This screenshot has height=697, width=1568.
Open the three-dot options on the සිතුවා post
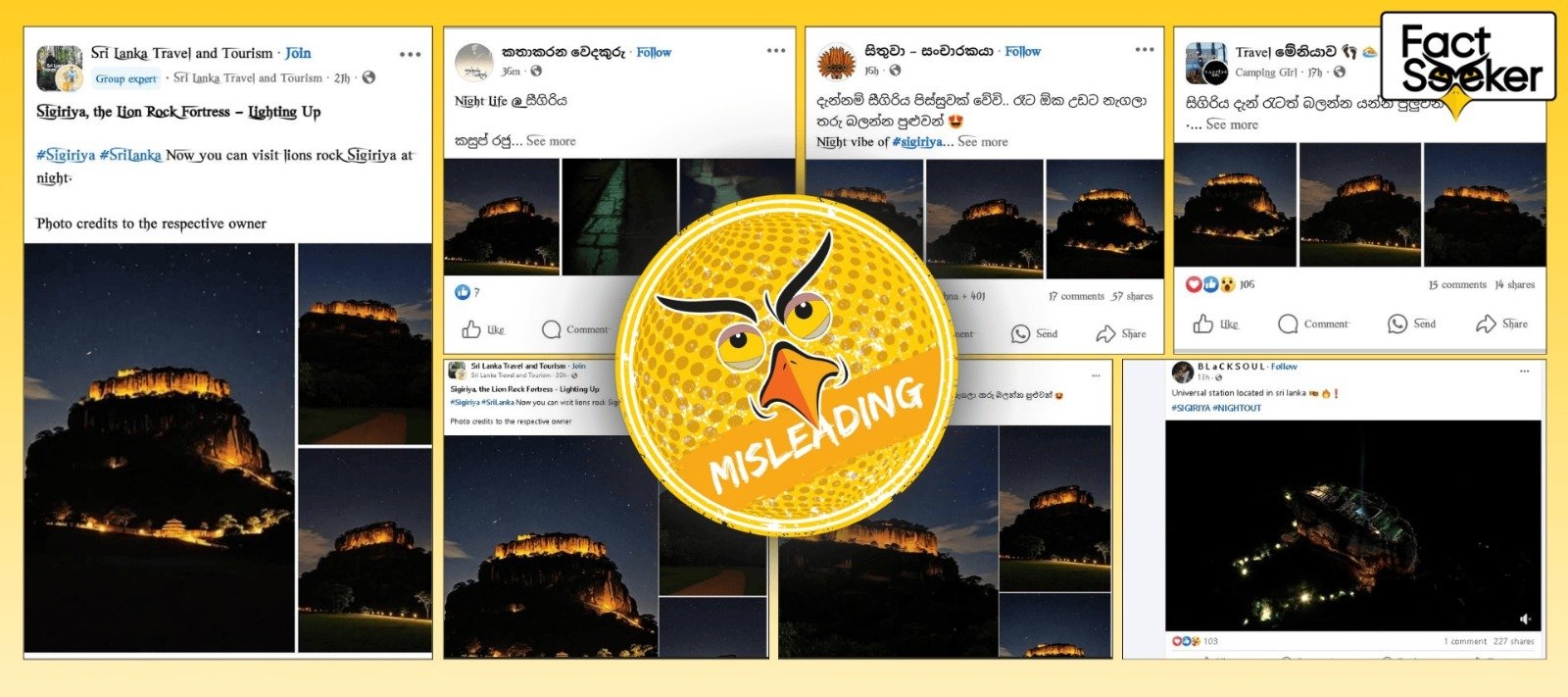1145,50
